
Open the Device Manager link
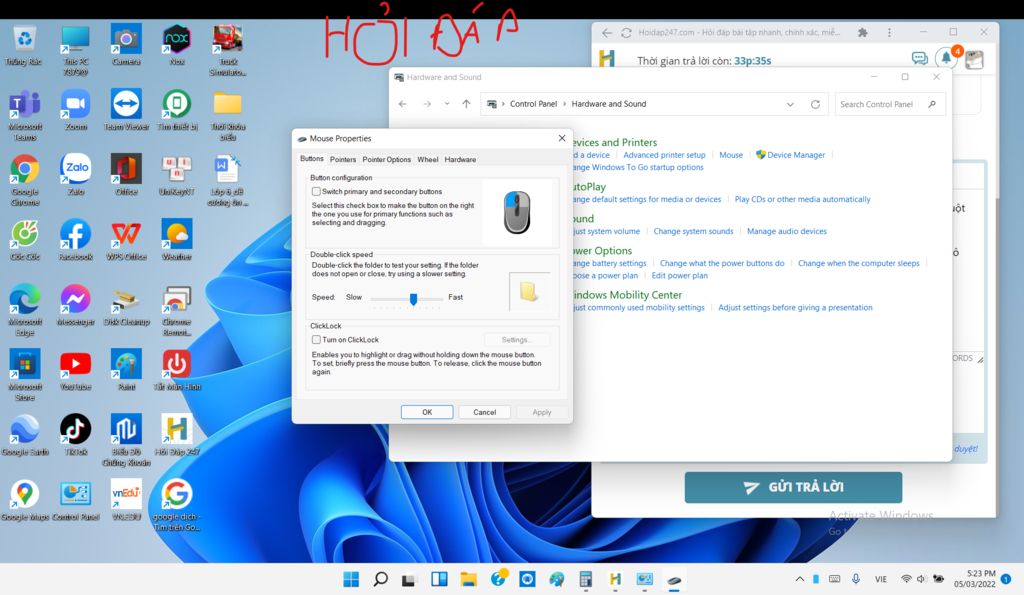[x=796, y=155]
